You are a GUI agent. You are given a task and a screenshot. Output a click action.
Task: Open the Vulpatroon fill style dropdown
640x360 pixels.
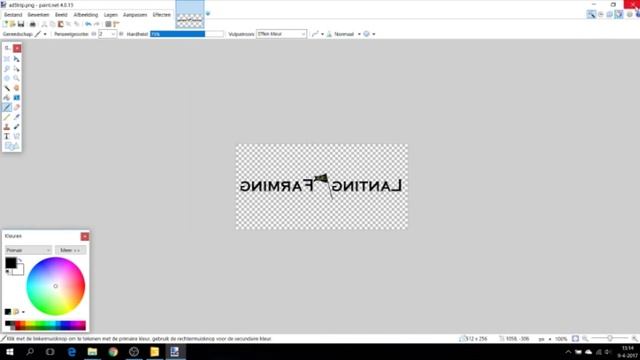281,34
